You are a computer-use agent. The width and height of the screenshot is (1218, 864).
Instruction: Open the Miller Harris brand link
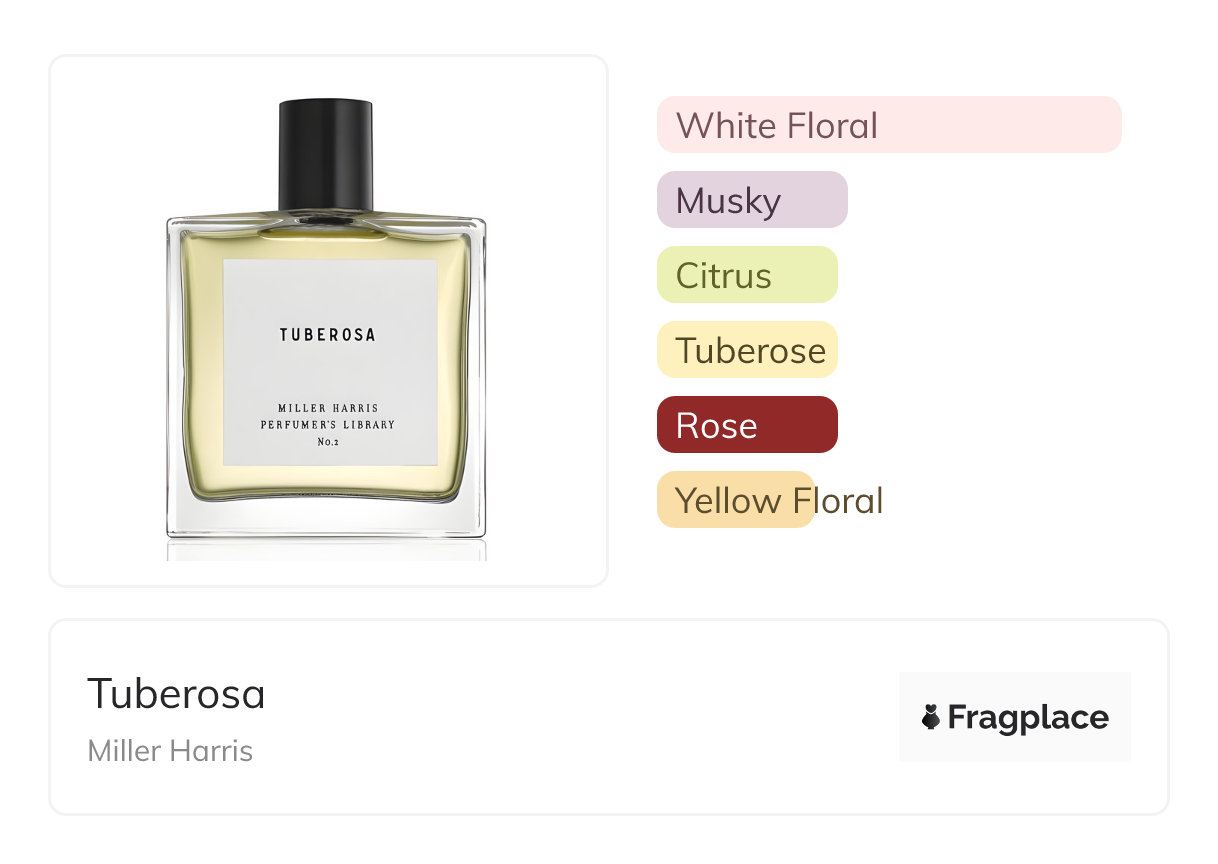pyautogui.click(x=170, y=751)
